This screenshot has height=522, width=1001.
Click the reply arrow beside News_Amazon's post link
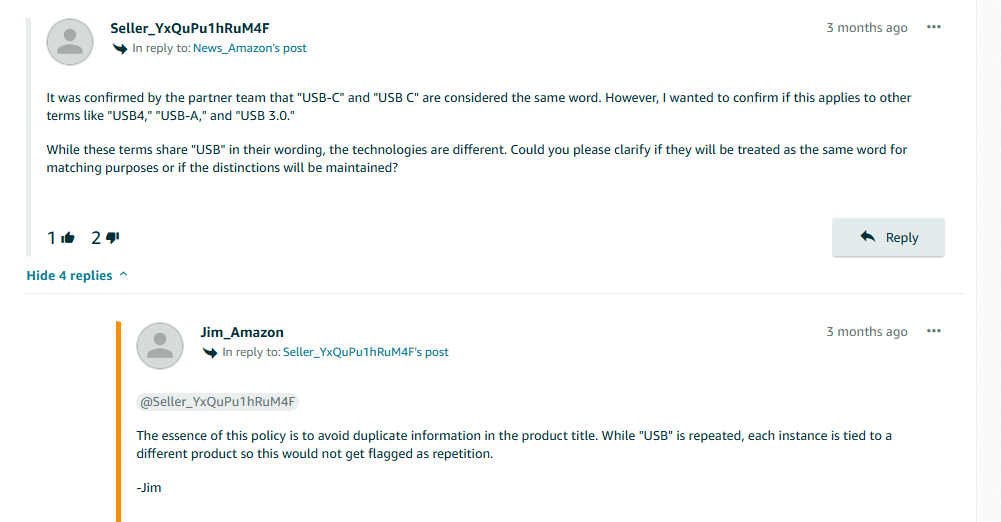[120, 48]
